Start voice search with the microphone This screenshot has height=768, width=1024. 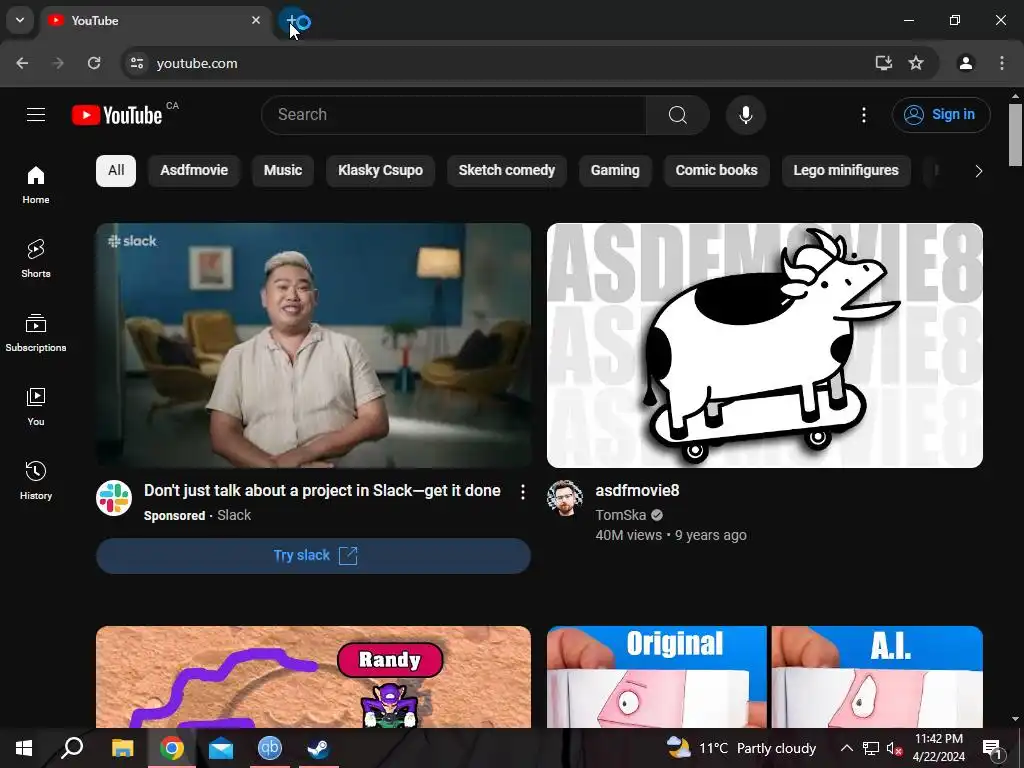pyautogui.click(x=745, y=115)
